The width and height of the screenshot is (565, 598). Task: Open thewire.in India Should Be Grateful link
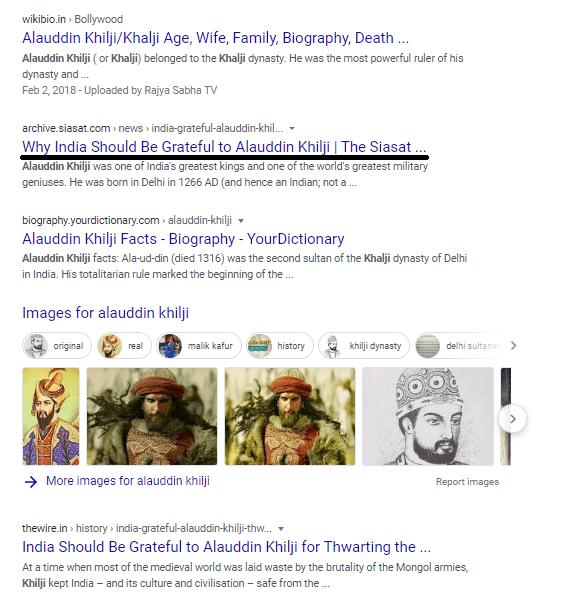point(226,547)
